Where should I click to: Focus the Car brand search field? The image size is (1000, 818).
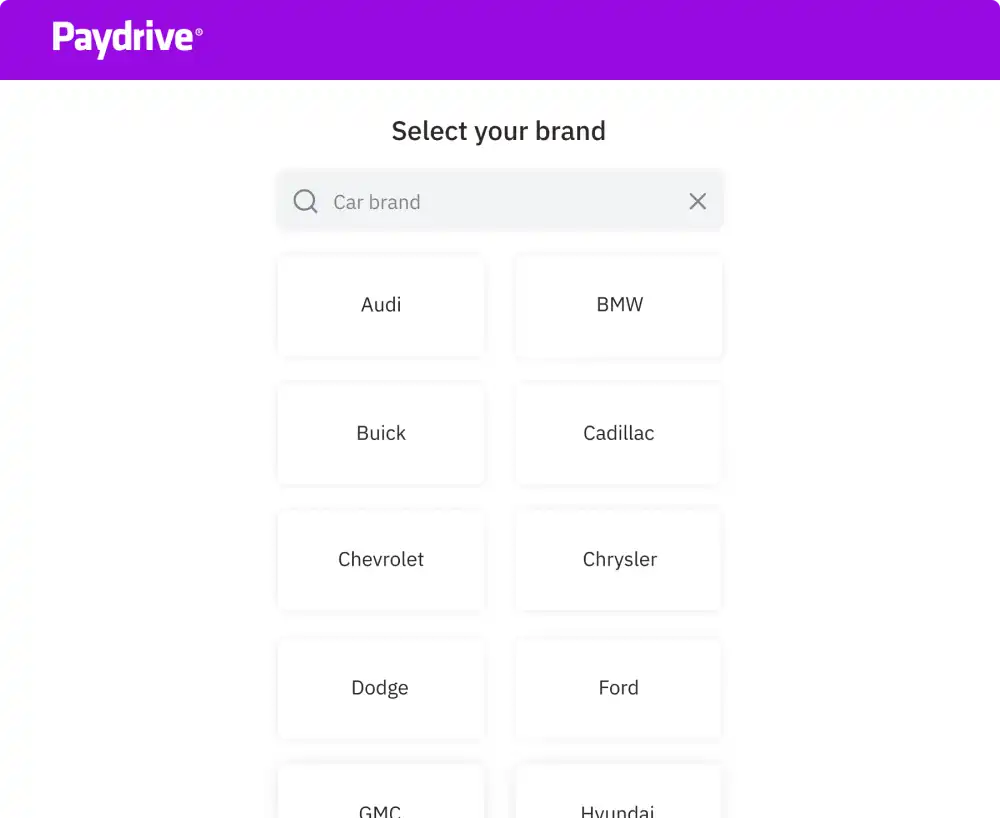click(x=500, y=202)
